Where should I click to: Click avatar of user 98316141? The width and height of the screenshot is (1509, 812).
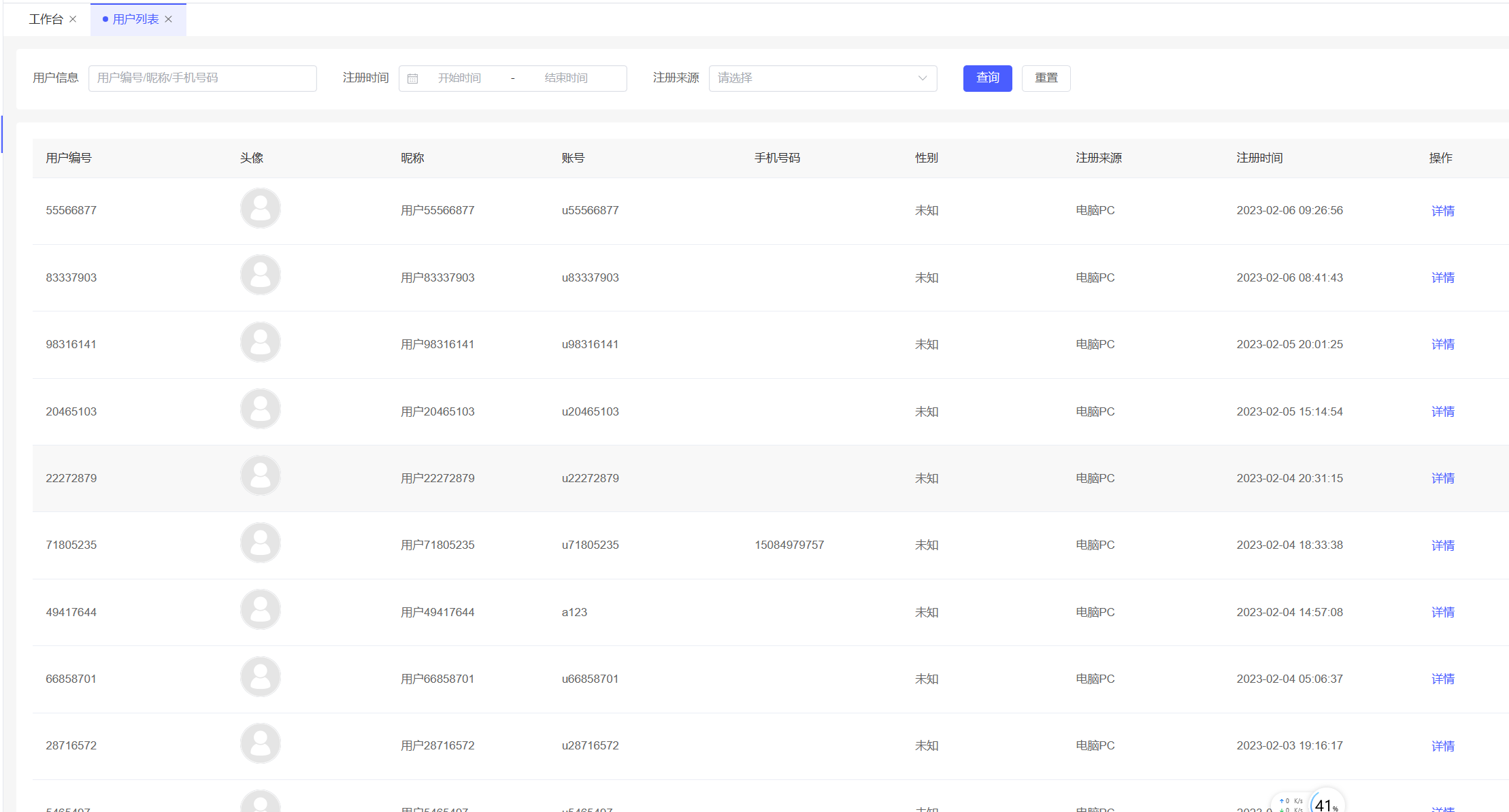261,342
